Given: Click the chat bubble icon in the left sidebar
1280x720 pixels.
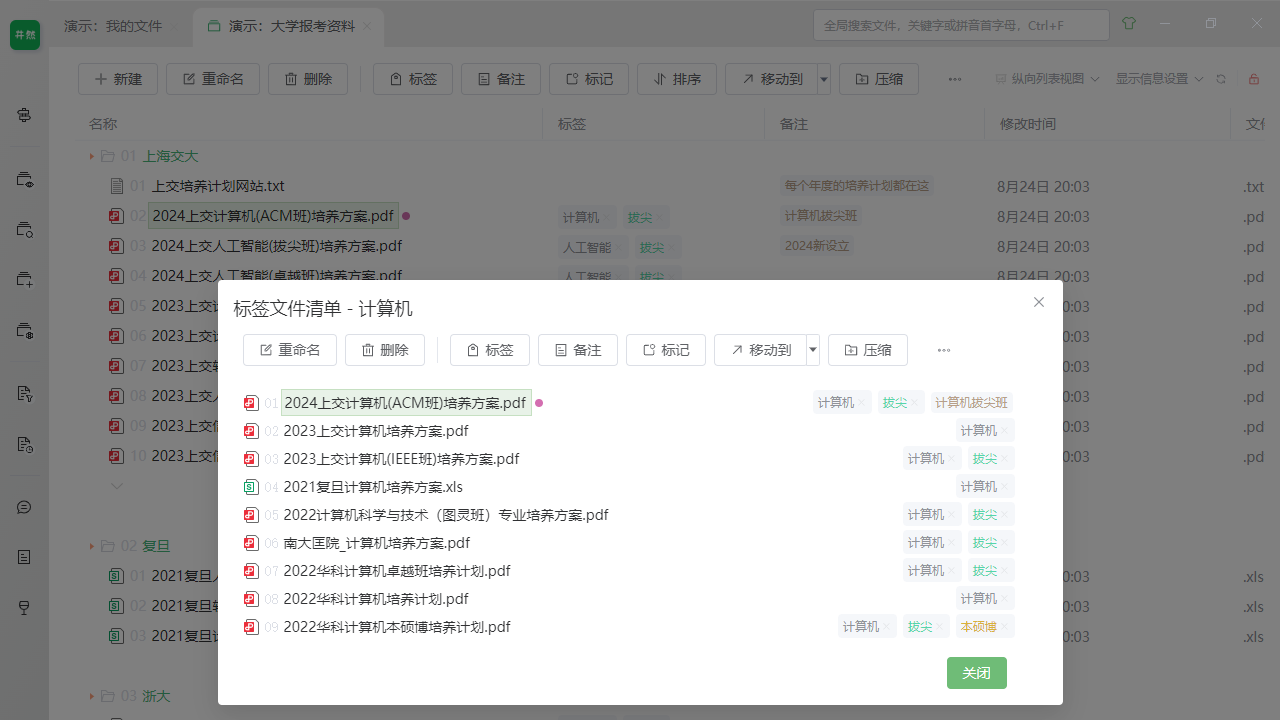Looking at the screenshot, I should point(23,507).
